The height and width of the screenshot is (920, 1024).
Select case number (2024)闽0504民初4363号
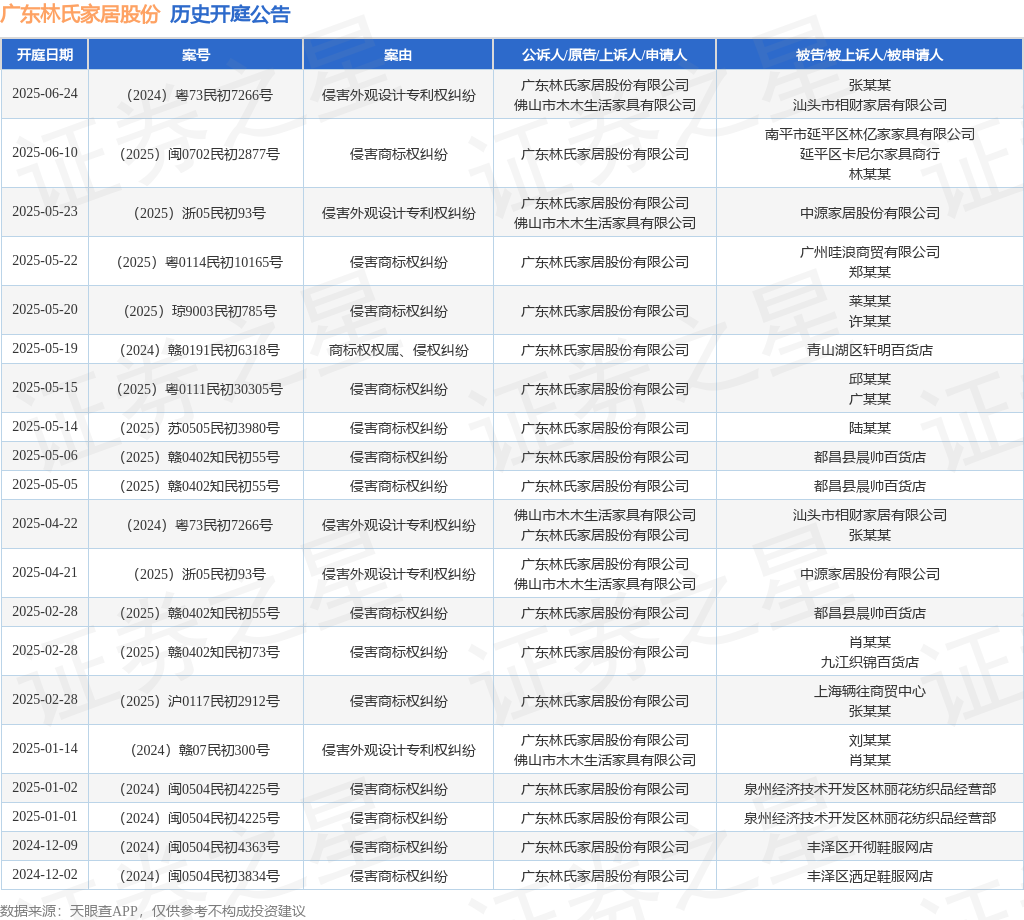(199, 848)
